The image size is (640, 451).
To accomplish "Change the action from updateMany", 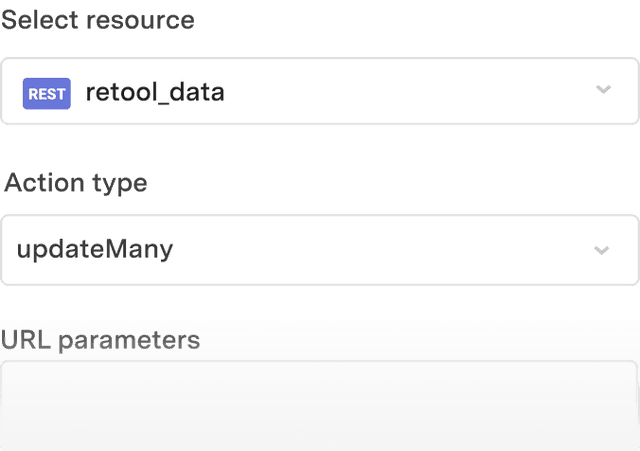I will click(319, 250).
